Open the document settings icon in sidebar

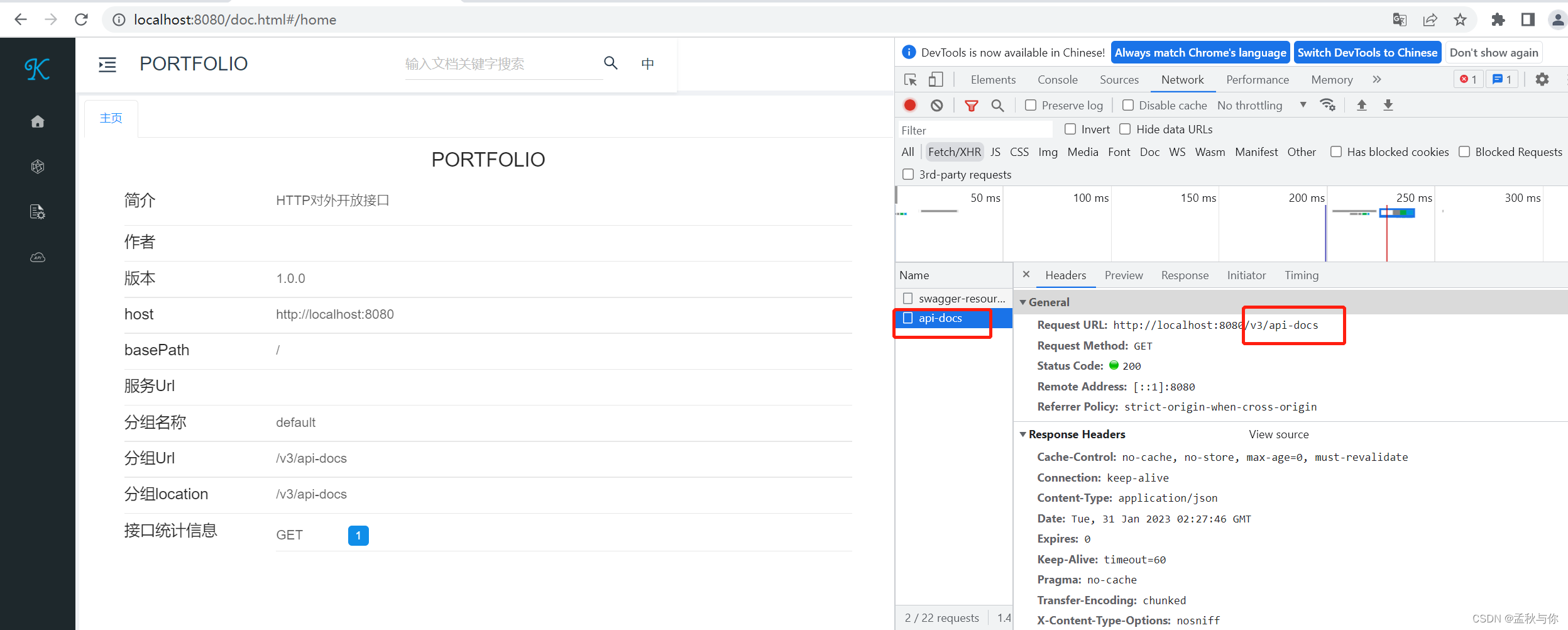click(x=38, y=212)
